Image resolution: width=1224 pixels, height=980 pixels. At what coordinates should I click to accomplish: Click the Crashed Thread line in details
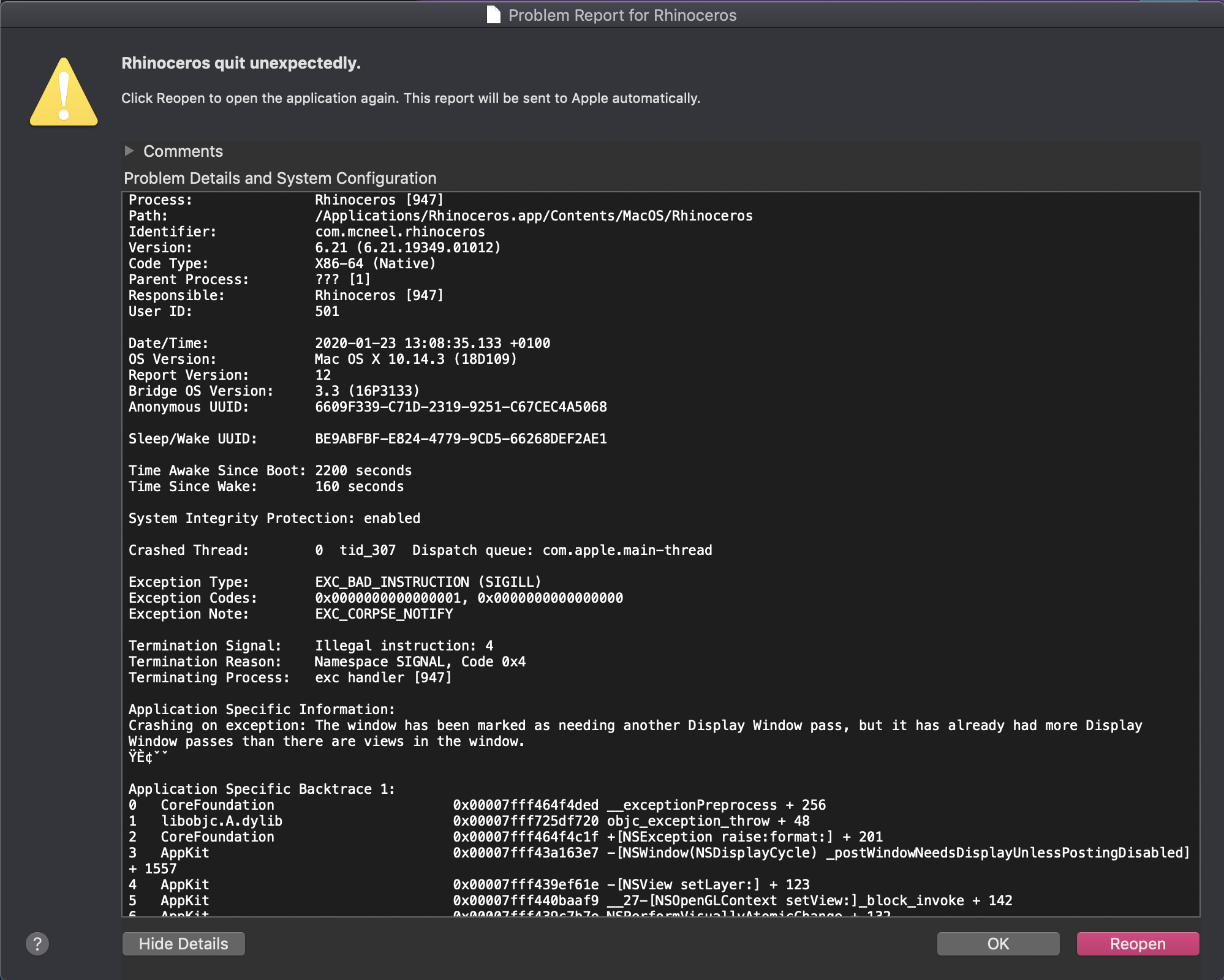[x=420, y=550]
